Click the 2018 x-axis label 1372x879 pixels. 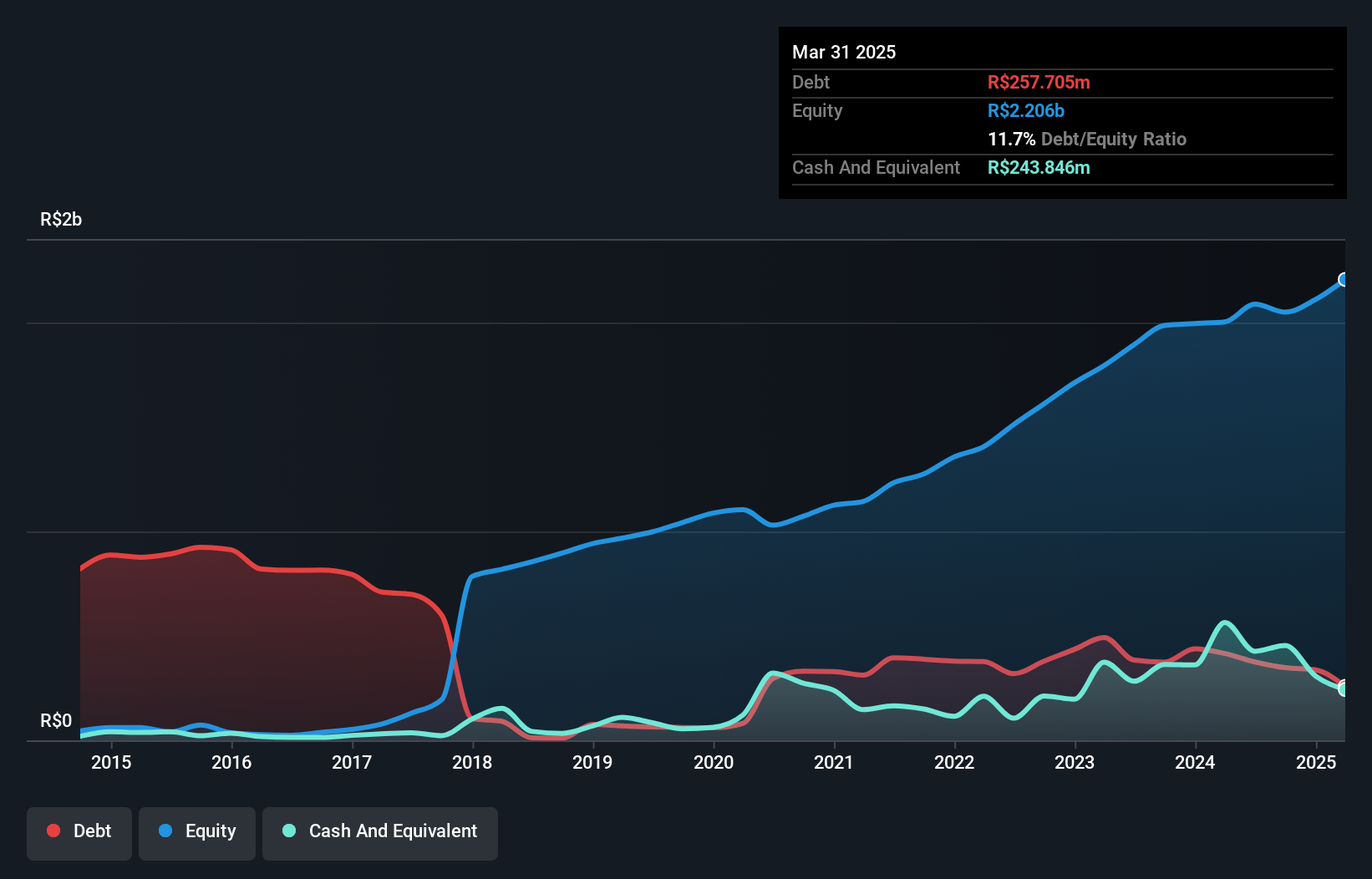pos(472,762)
